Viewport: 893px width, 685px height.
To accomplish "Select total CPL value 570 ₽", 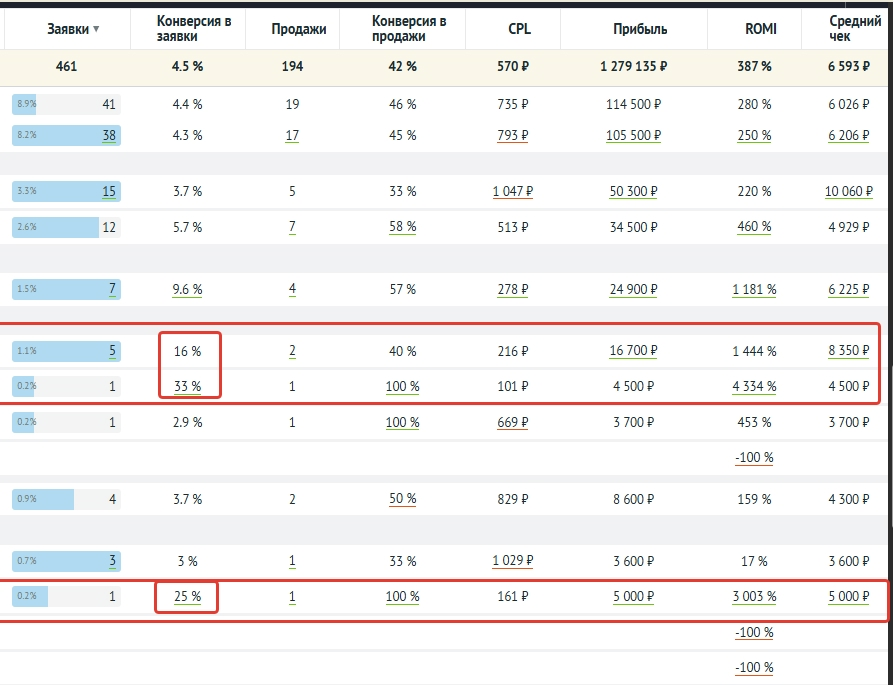I will 513,67.
